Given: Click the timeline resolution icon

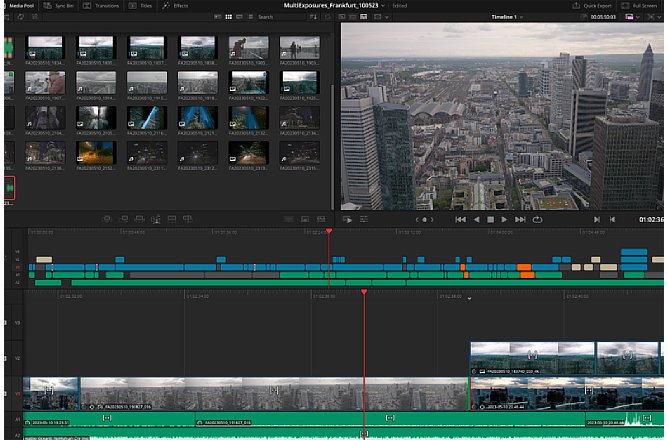Looking at the screenshot, I should (x=629, y=17).
